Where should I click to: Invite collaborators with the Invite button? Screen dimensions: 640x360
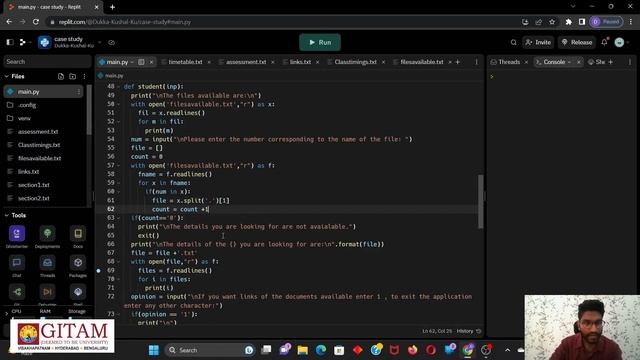click(x=538, y=42)
